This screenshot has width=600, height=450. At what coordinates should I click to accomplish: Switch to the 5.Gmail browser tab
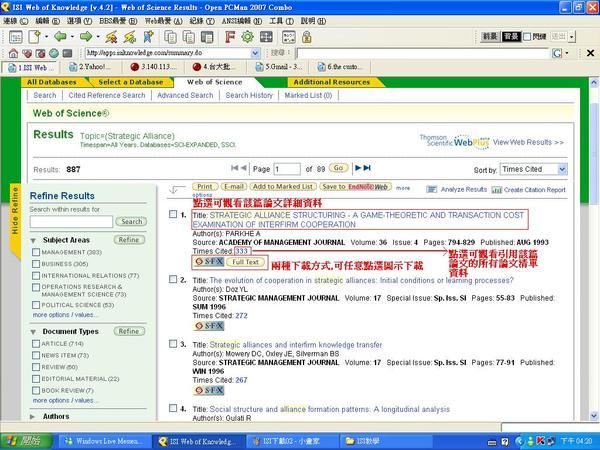[280, 67]
